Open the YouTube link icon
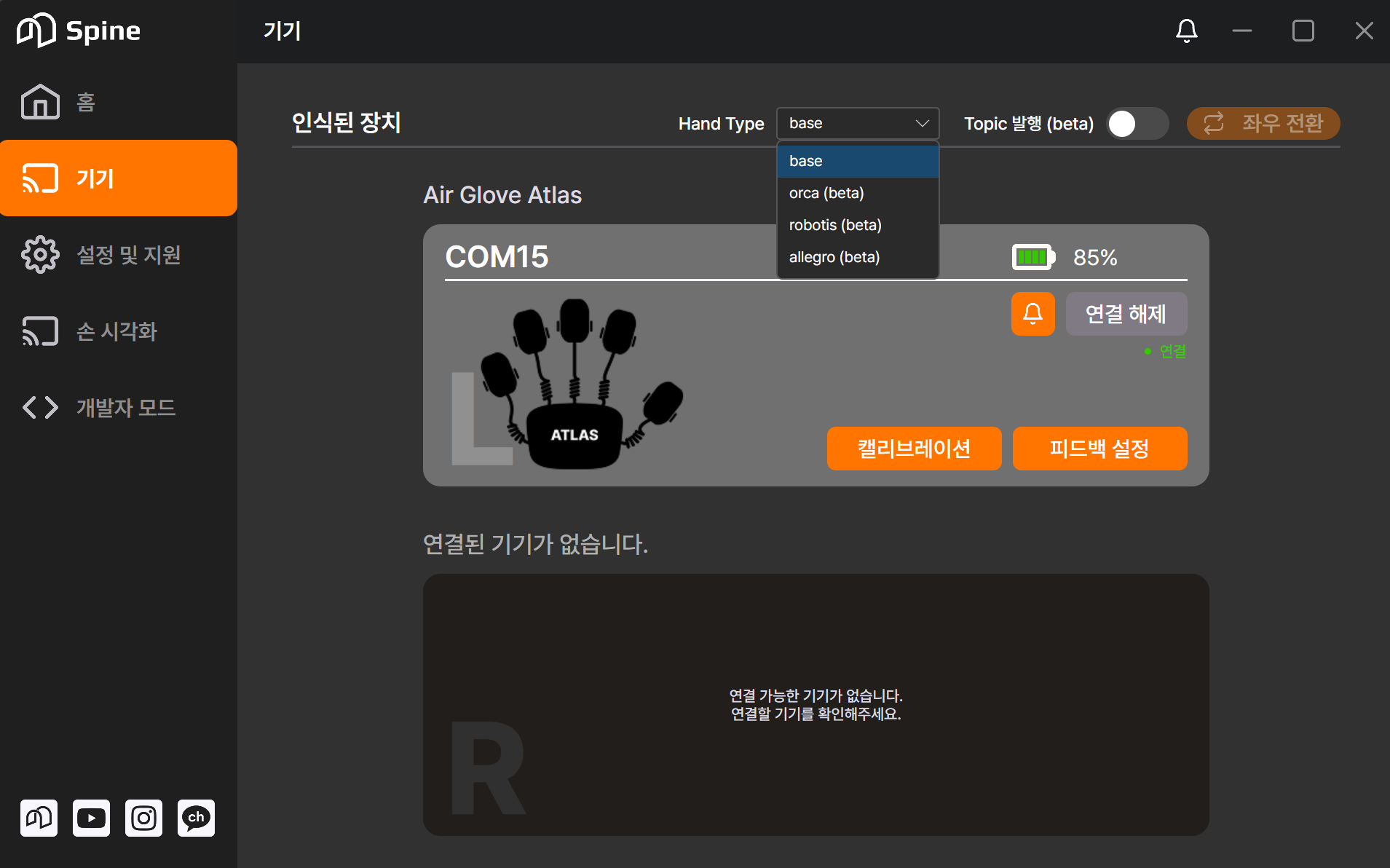The width and height of the screenshot is (1390, 868). [x=91, y=818]
